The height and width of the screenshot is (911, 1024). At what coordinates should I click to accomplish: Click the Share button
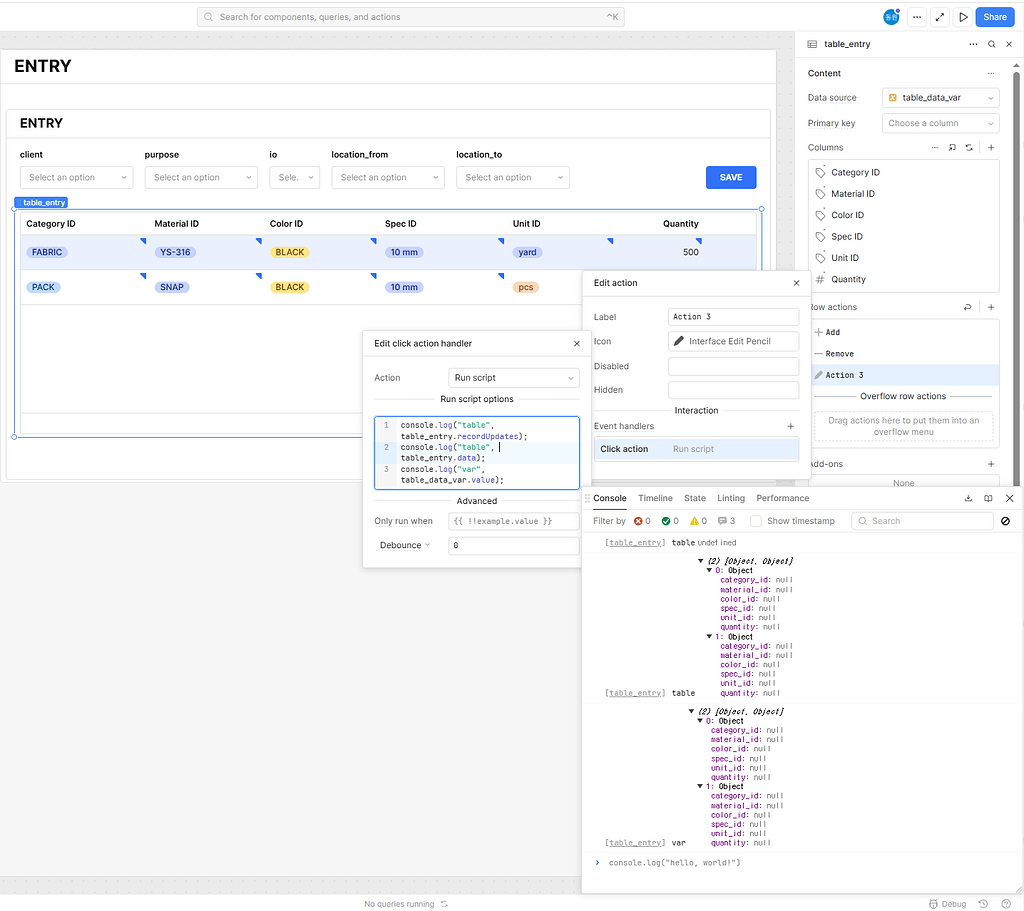coord(994,17)
